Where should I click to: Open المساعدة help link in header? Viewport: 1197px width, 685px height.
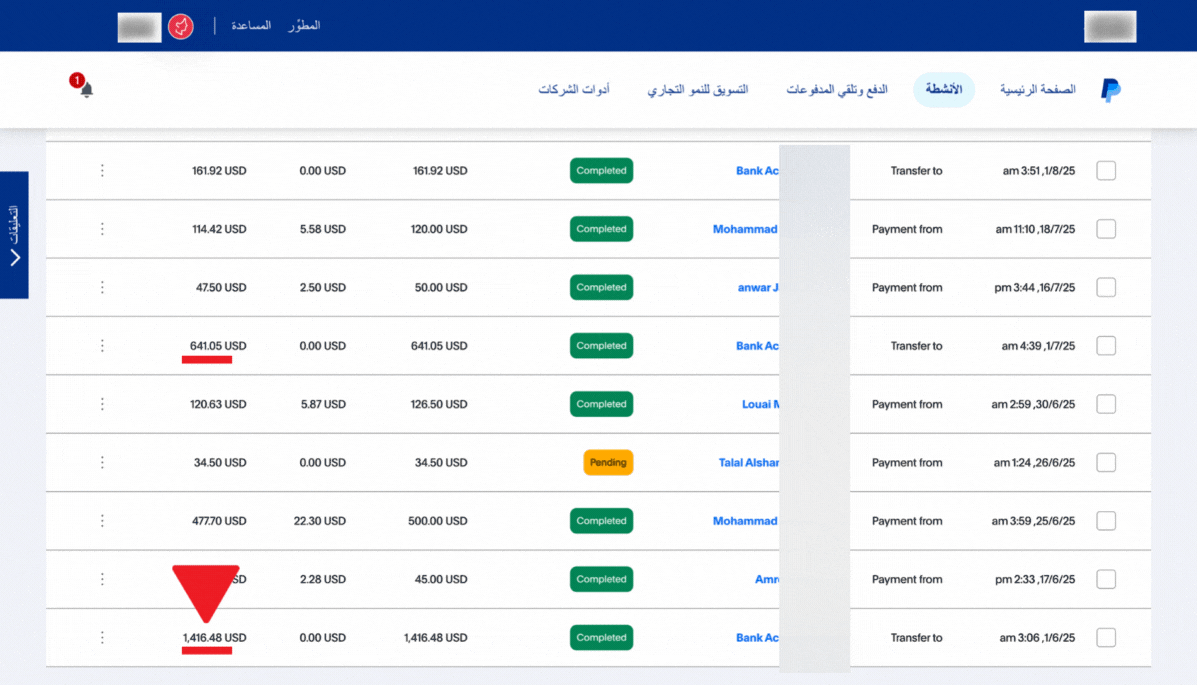point(251,26)
